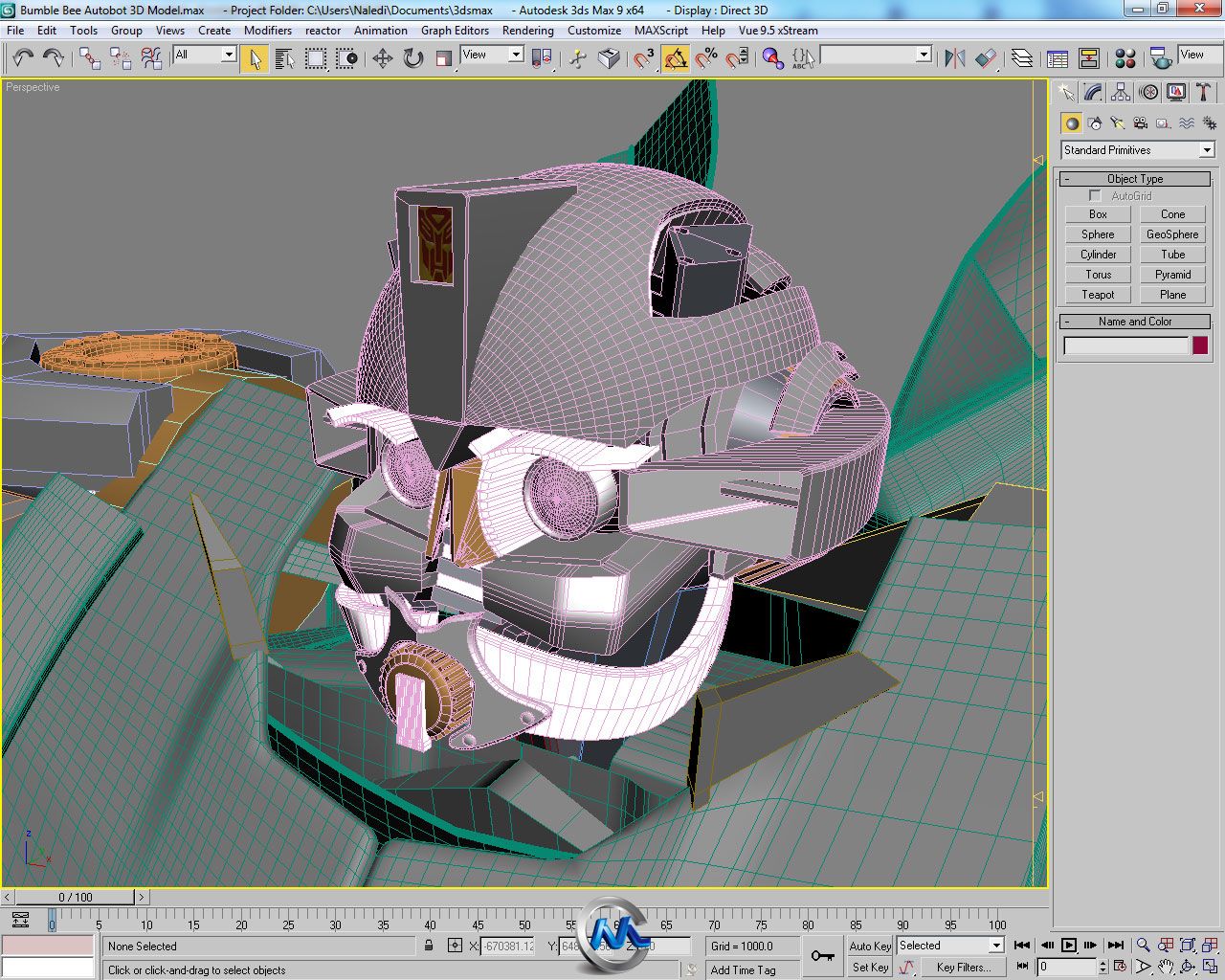
Task: Open Select by Name list icon
Action: [x=285, y=58]
